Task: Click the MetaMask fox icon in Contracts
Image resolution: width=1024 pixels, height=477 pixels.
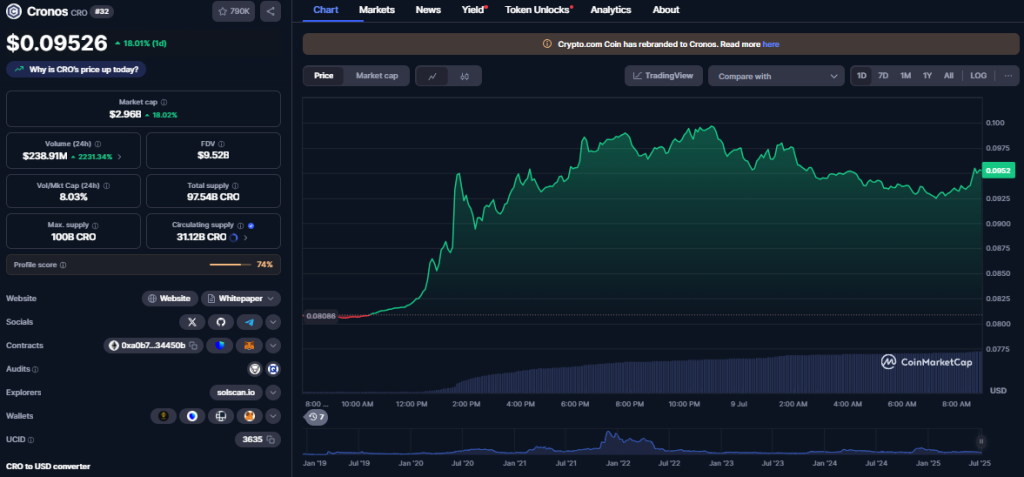Action: [x=247, y=346]
